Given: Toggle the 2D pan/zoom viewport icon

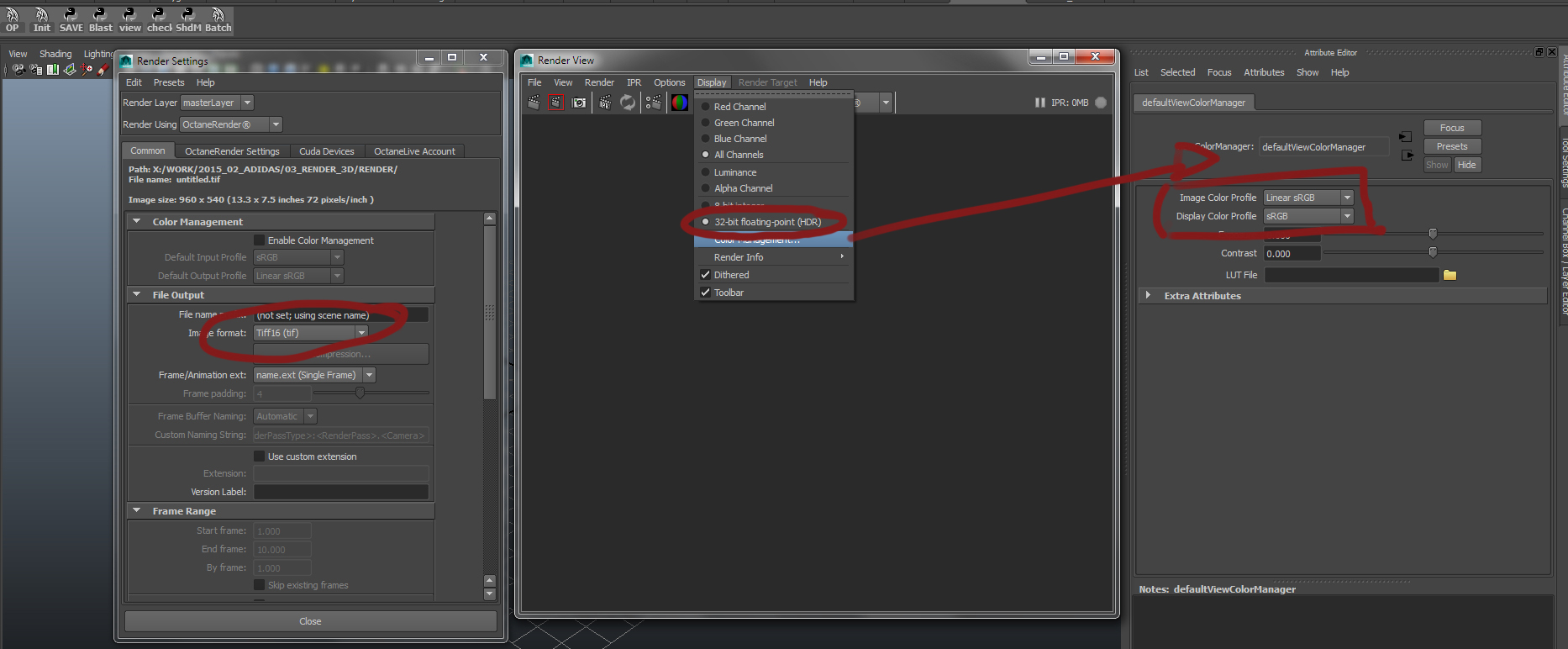Looking at the screenshot, I should 87,70.
